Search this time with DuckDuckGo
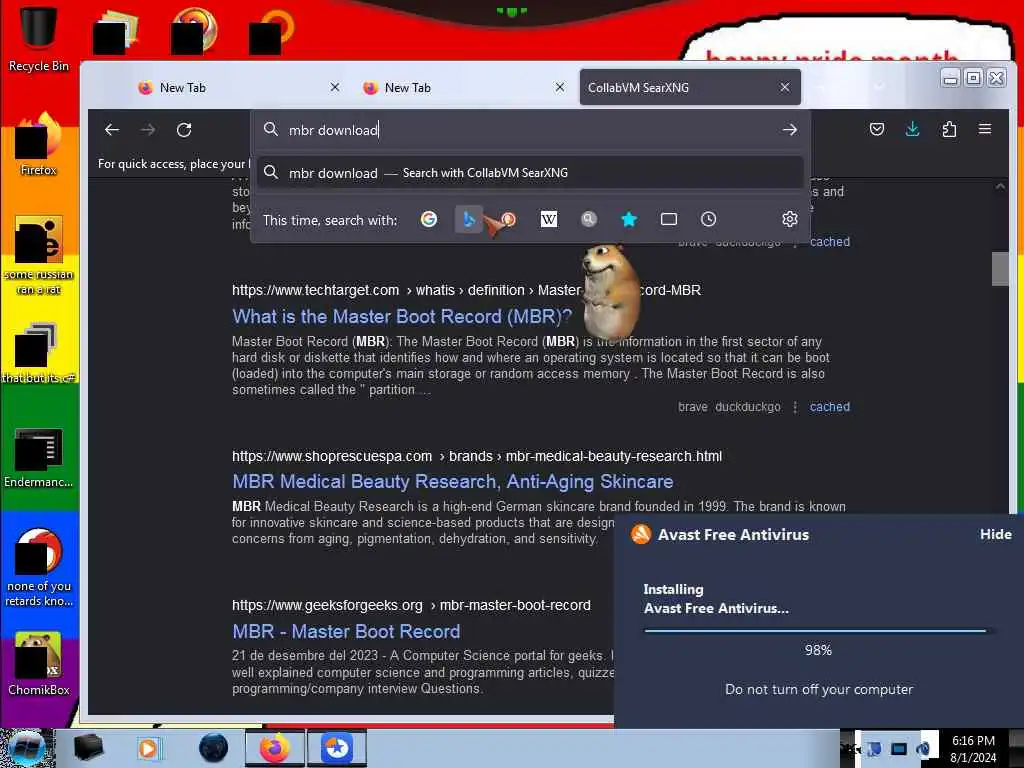Screen dimensions: 1024x768 tap(508, 219)
